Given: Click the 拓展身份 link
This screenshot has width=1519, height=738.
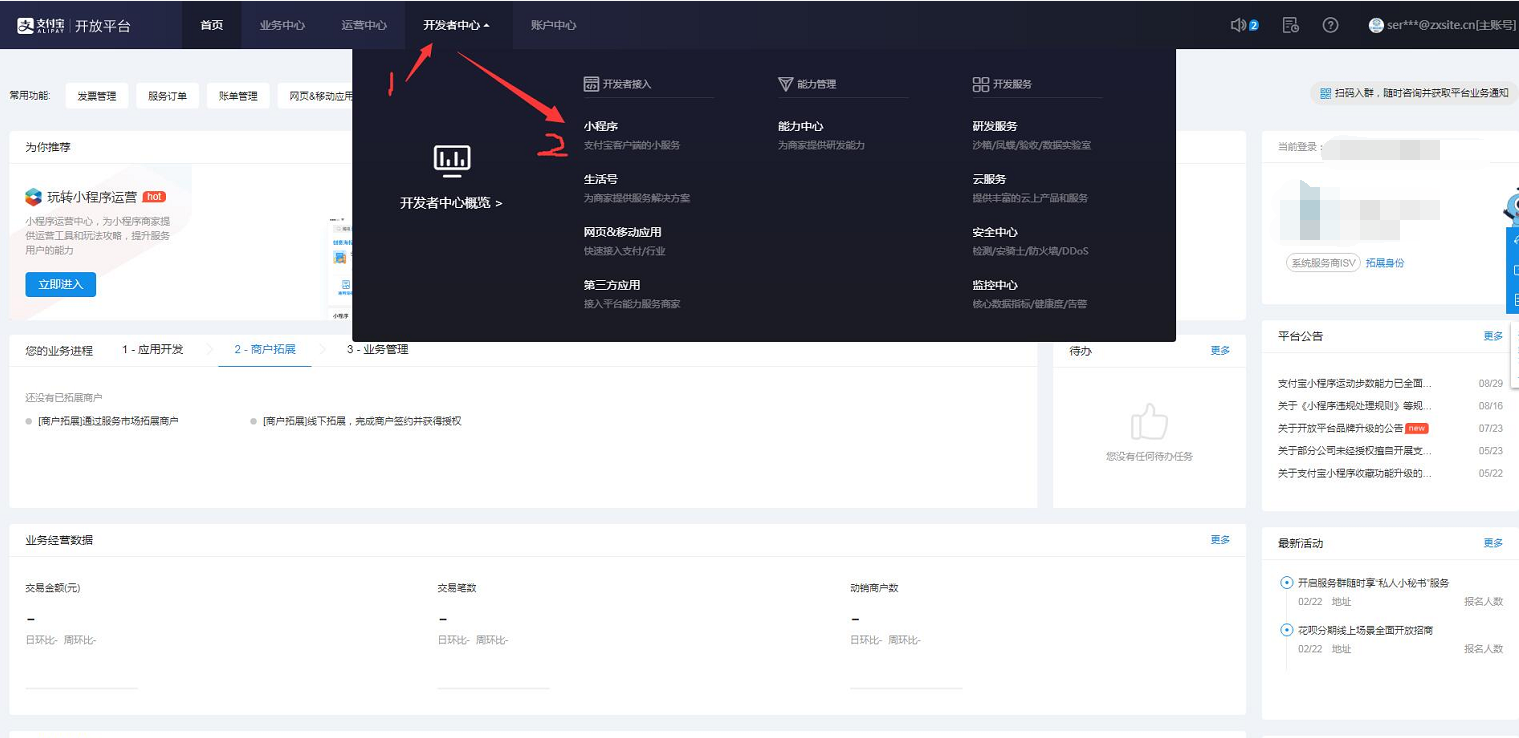Looking at the screenshot, I should point(1385,263).
